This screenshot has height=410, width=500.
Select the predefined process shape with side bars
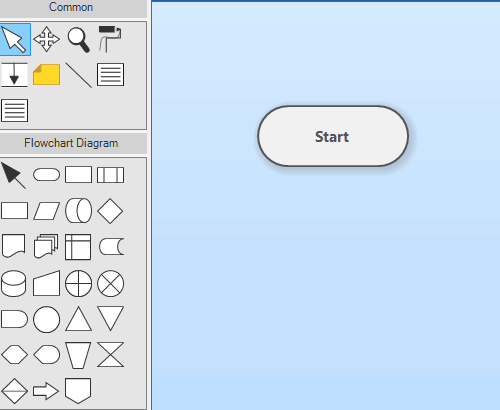pos(111,175)
